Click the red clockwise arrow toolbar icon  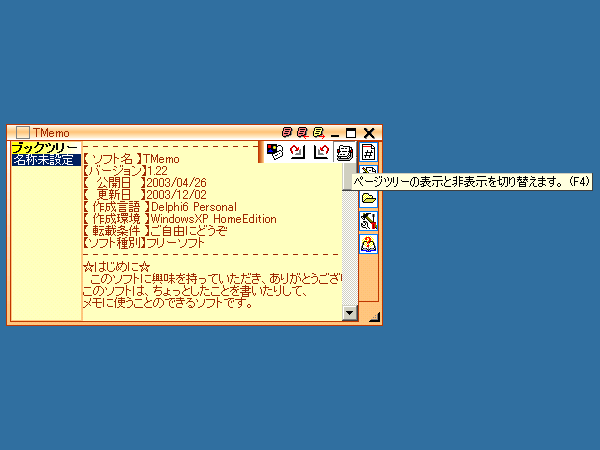pos(297,152)
